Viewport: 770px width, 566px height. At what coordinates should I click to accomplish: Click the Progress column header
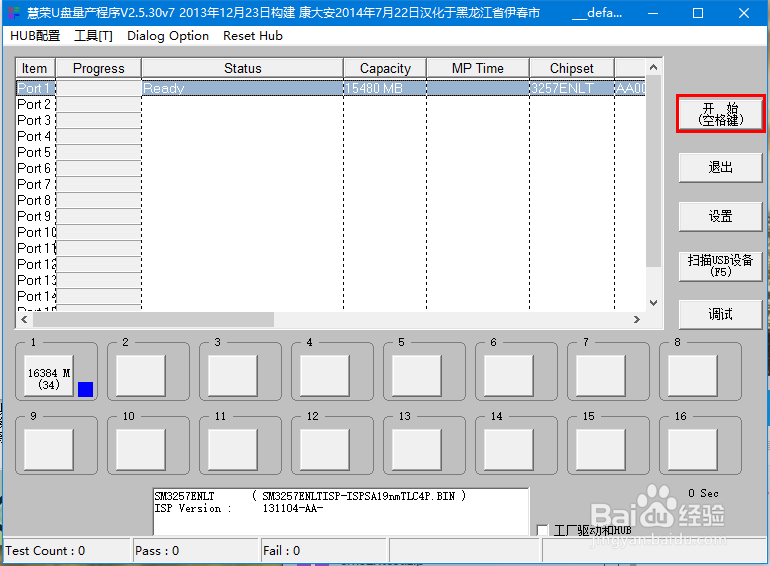click(x=98, y=68)
